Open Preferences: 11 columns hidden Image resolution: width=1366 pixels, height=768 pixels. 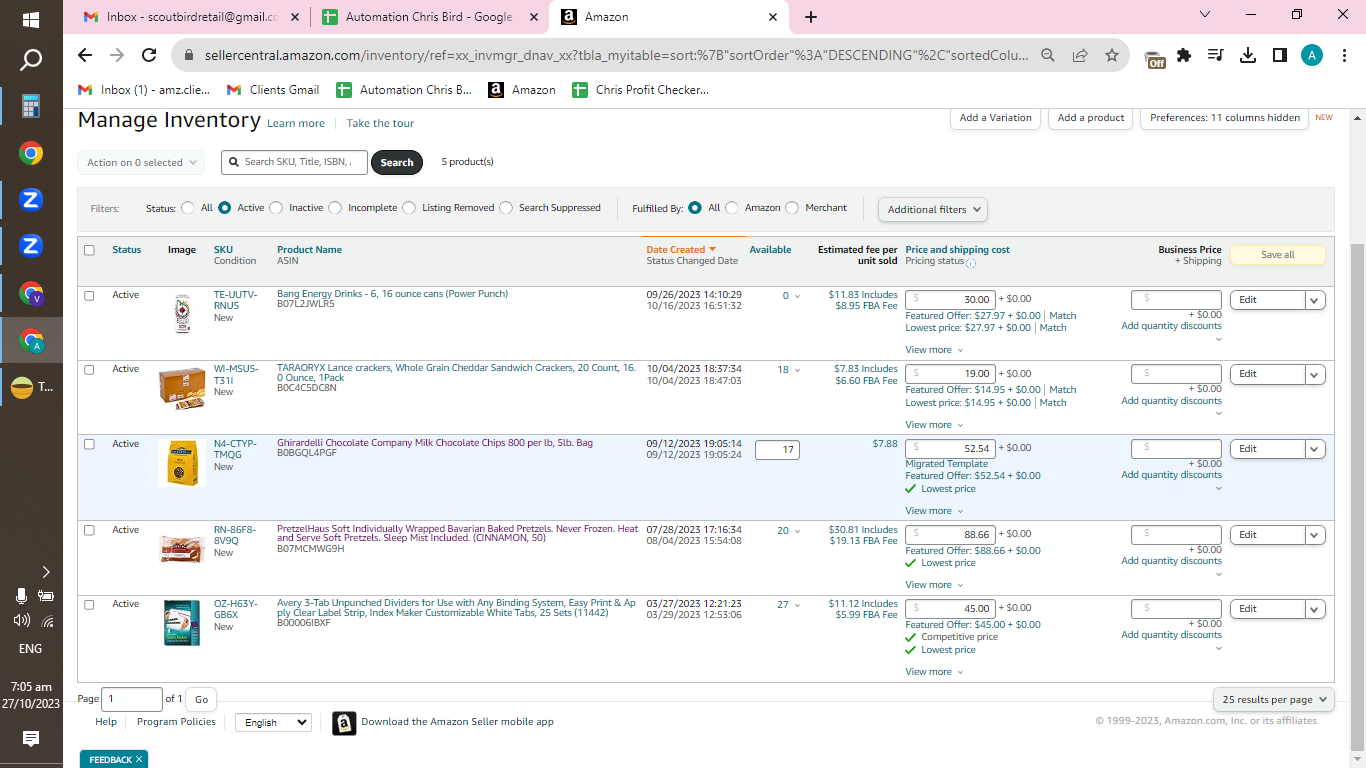1225,118
